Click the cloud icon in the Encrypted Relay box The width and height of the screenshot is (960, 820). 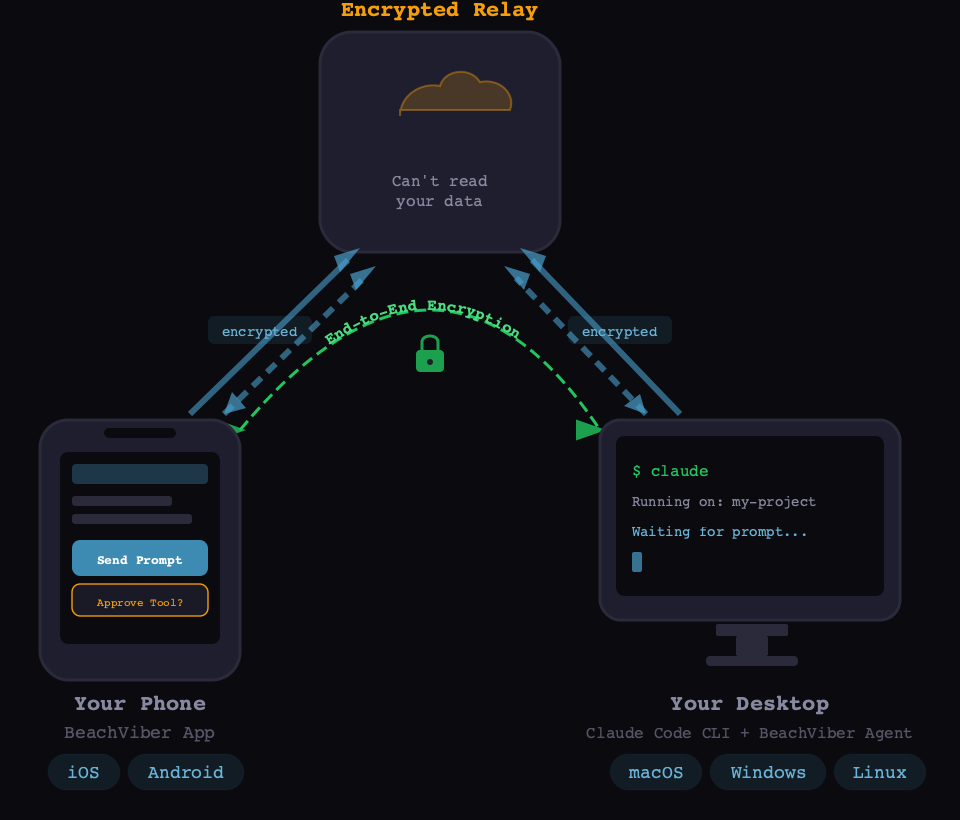(x=455, y=92)
